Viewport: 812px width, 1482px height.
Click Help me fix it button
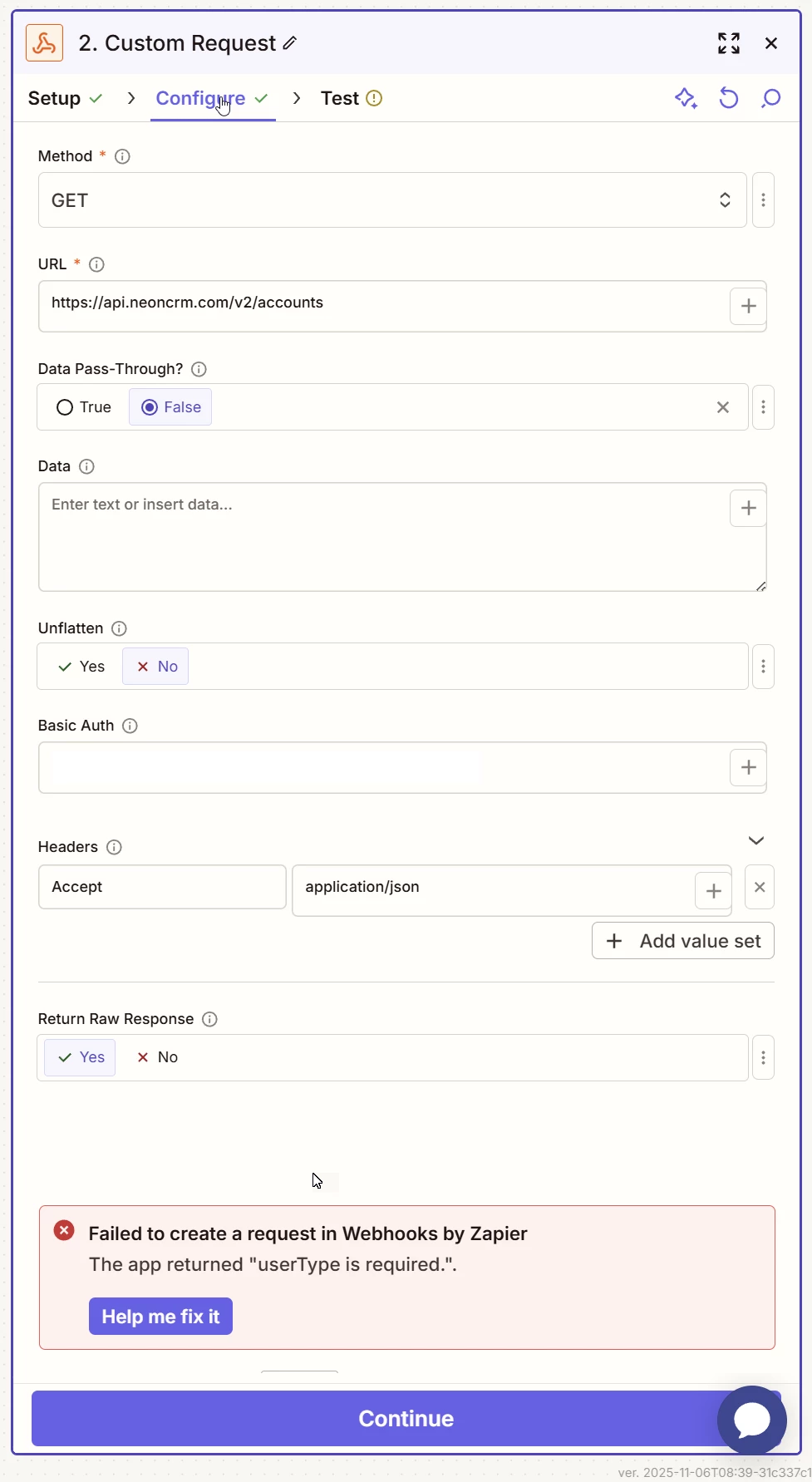(x=160, y=1317)
